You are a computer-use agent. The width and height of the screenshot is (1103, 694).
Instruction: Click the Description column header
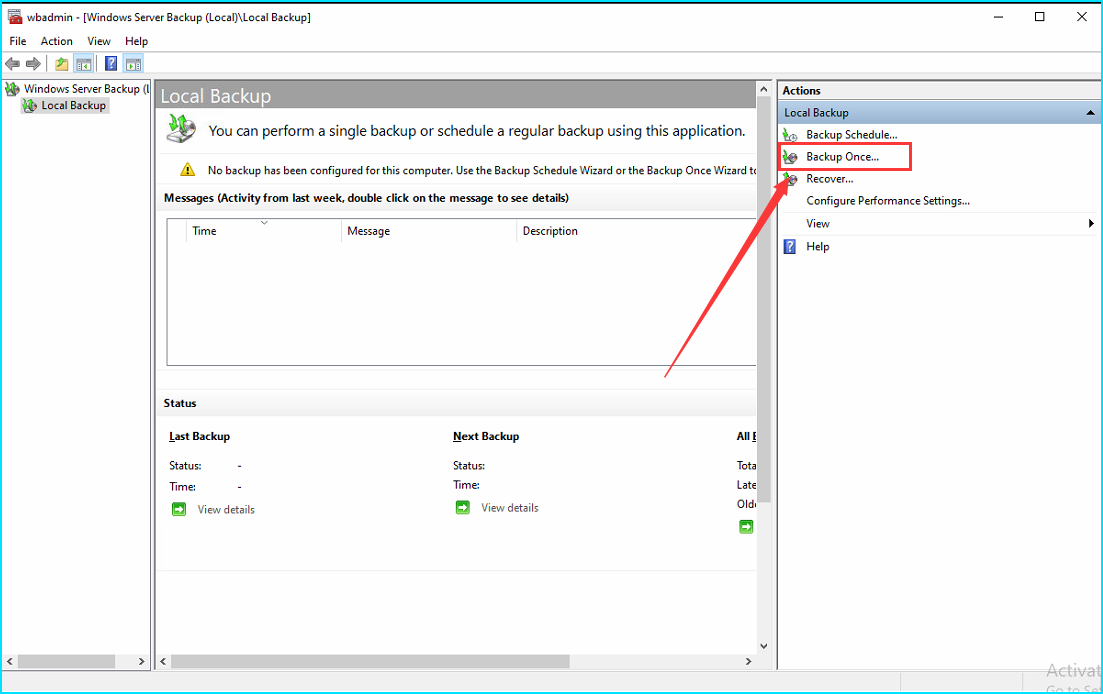pyautogui.click(x=637, y=231)
